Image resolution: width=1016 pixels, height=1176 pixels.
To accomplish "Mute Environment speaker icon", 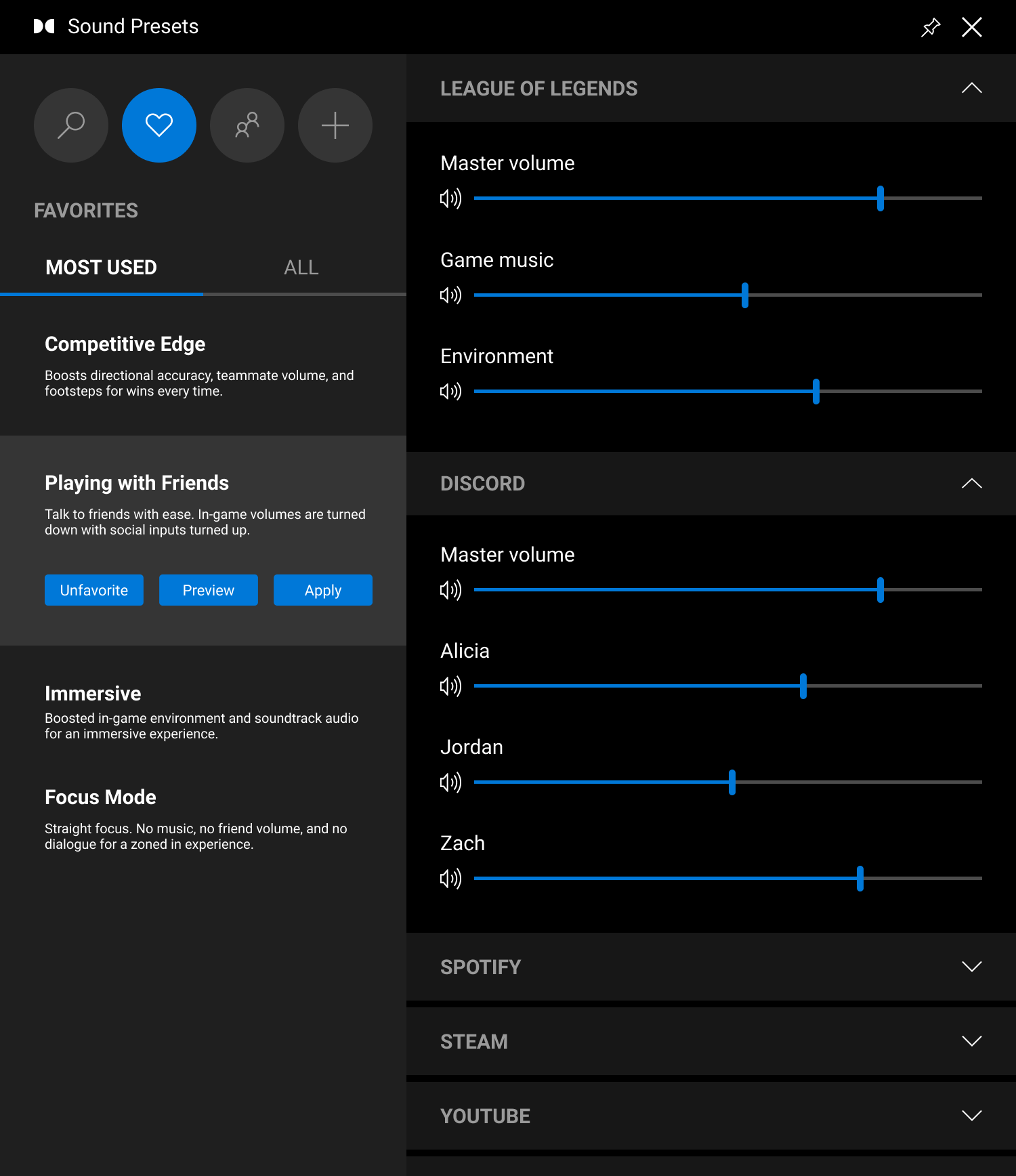I will pos(450,392).
